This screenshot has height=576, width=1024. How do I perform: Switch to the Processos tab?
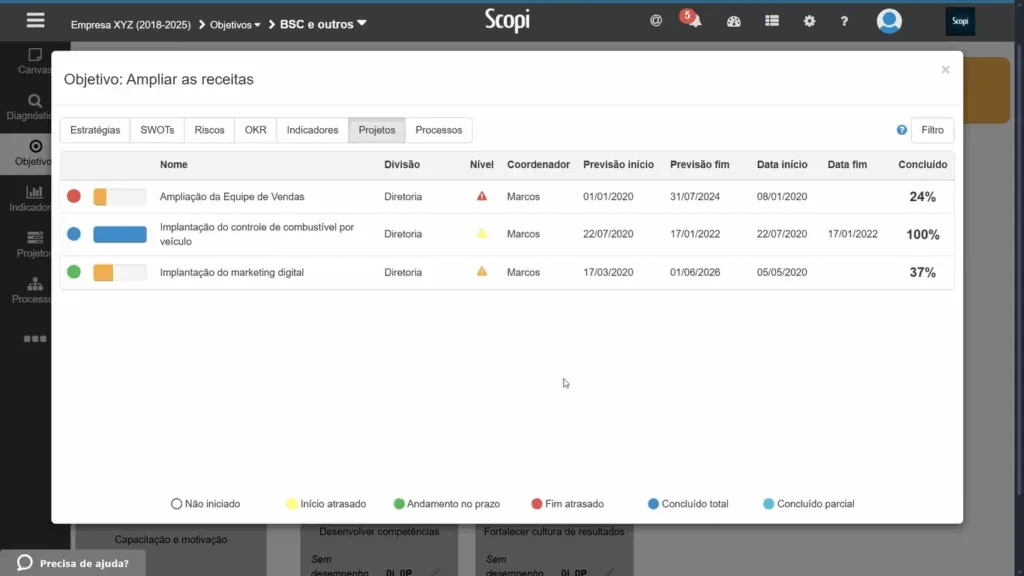[438, 130]
